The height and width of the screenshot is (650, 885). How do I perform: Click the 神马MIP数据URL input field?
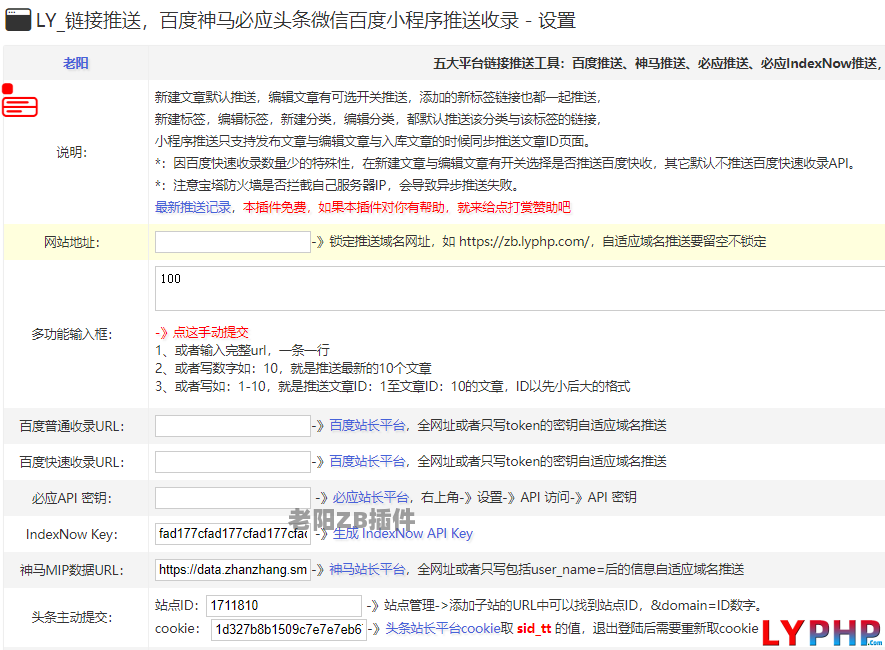click(x=233, y=570)
